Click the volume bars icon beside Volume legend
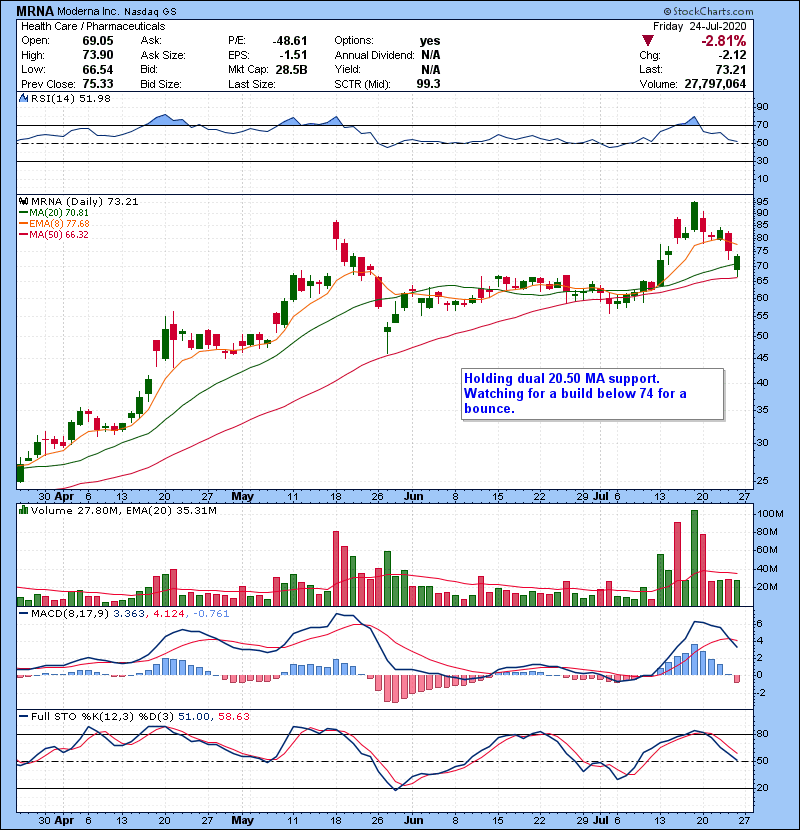 tap(23, 510)
